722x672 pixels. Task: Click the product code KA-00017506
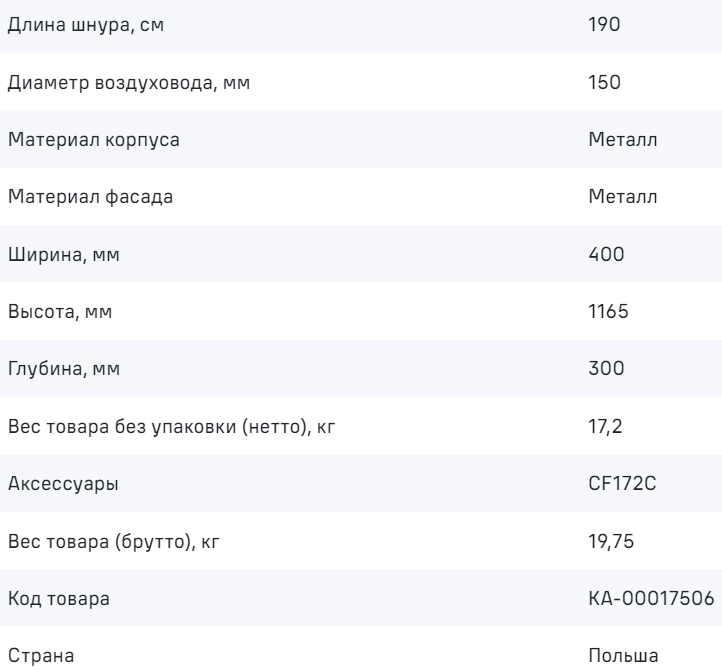[x=651, y=600]
